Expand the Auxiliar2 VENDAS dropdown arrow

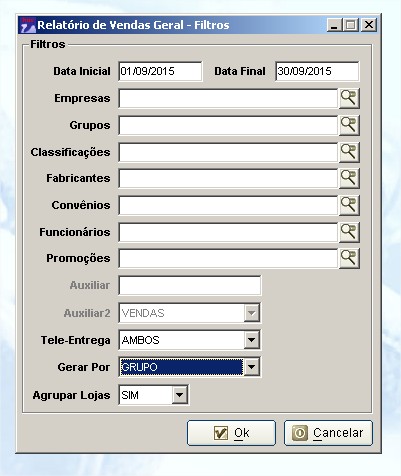(x=251, y=313)
